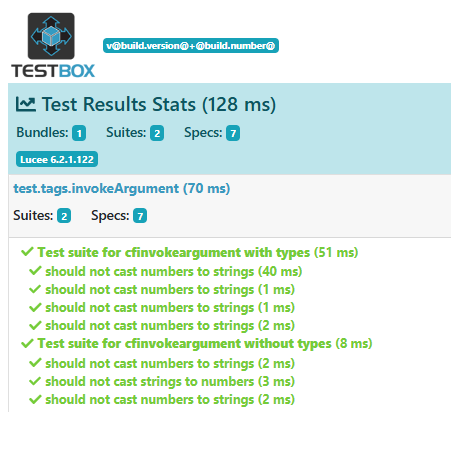Select 'should not cast strings to numbers (3 ms)' spec
Image resolution: width=451 pixels, height=449 pixels.
pos(170,382)
